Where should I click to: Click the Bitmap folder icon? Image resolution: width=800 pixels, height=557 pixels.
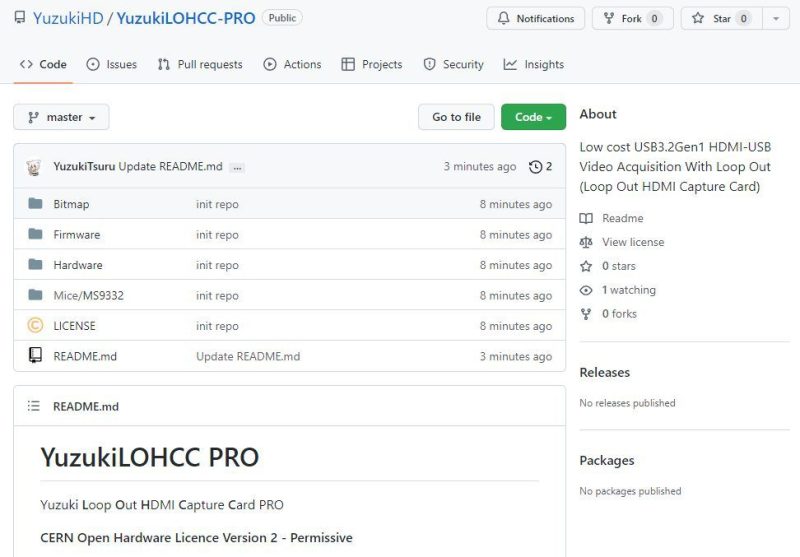click(x=35, y=204)
